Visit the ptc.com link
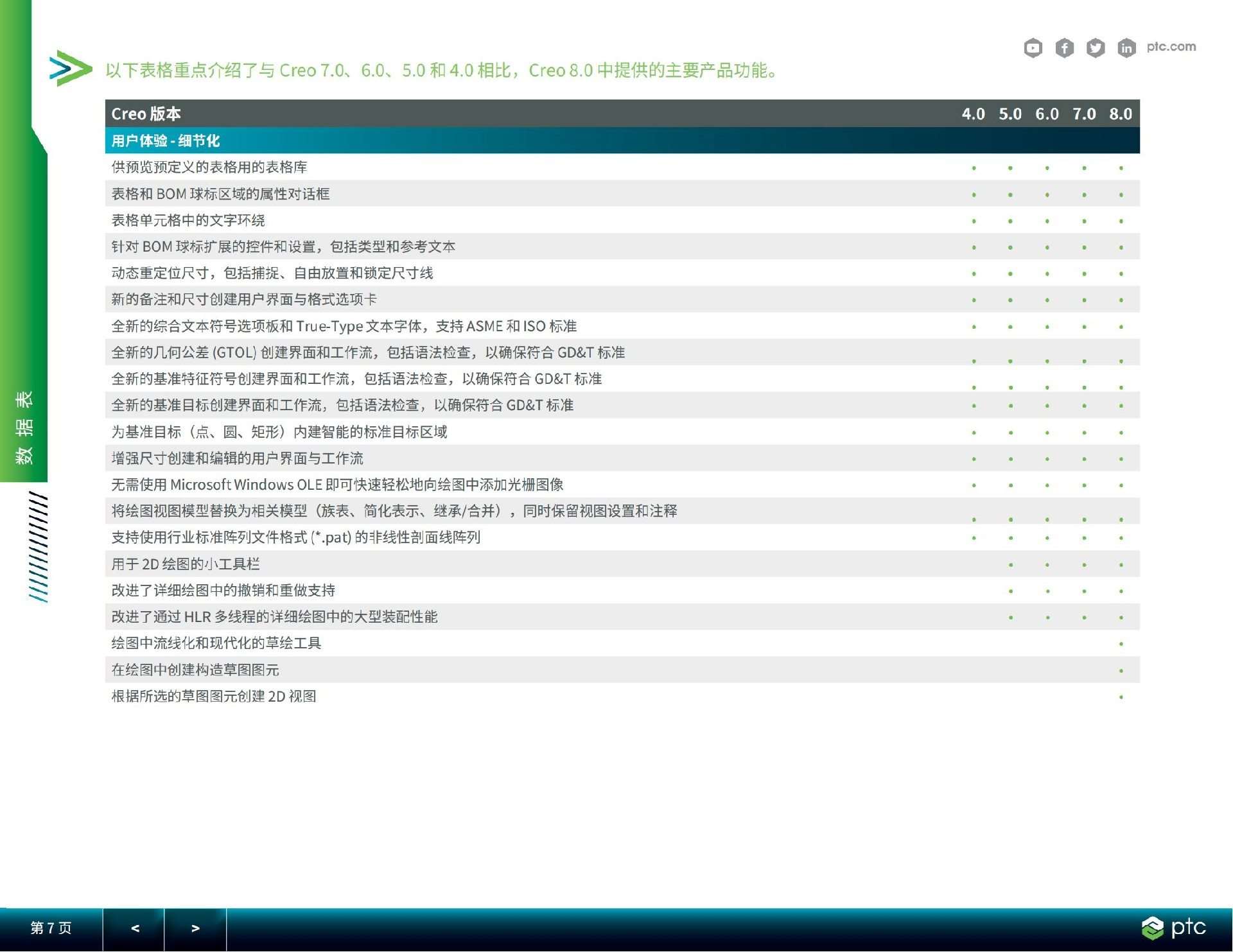The image size is (1233, 952). [x=1171, y=46]
